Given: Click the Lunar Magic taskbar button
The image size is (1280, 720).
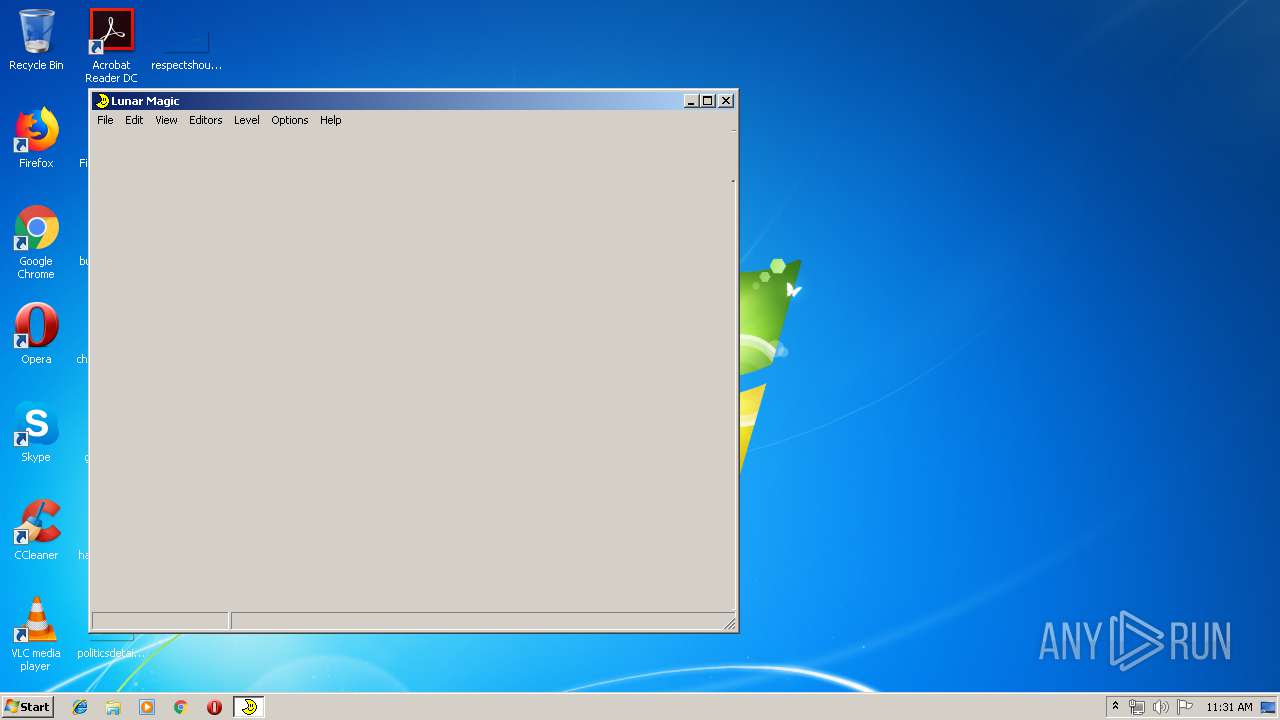Looking at the screenshot, I should pyautogui.click(x=249, y=707).
